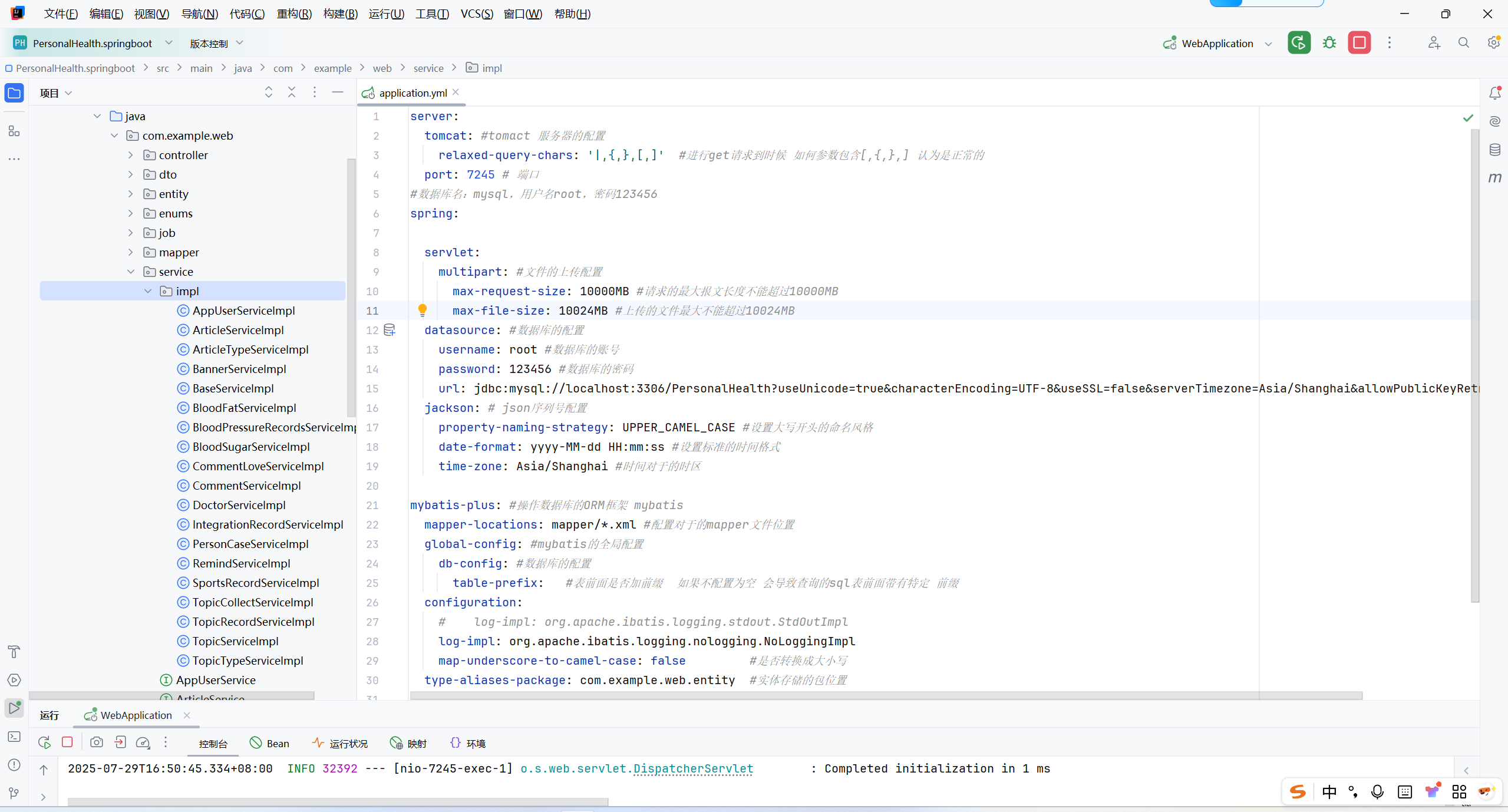Open Search Everywhere magnifier

pos(1464,42)
